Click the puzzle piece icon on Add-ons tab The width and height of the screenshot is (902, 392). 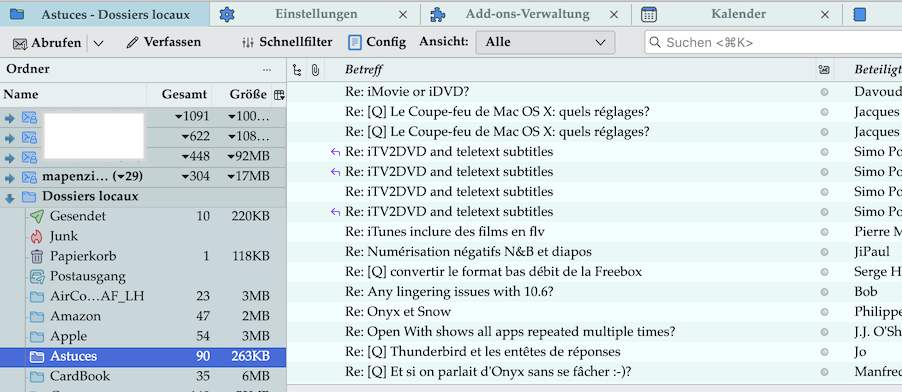pyautogui.click(x=438, y=14)
